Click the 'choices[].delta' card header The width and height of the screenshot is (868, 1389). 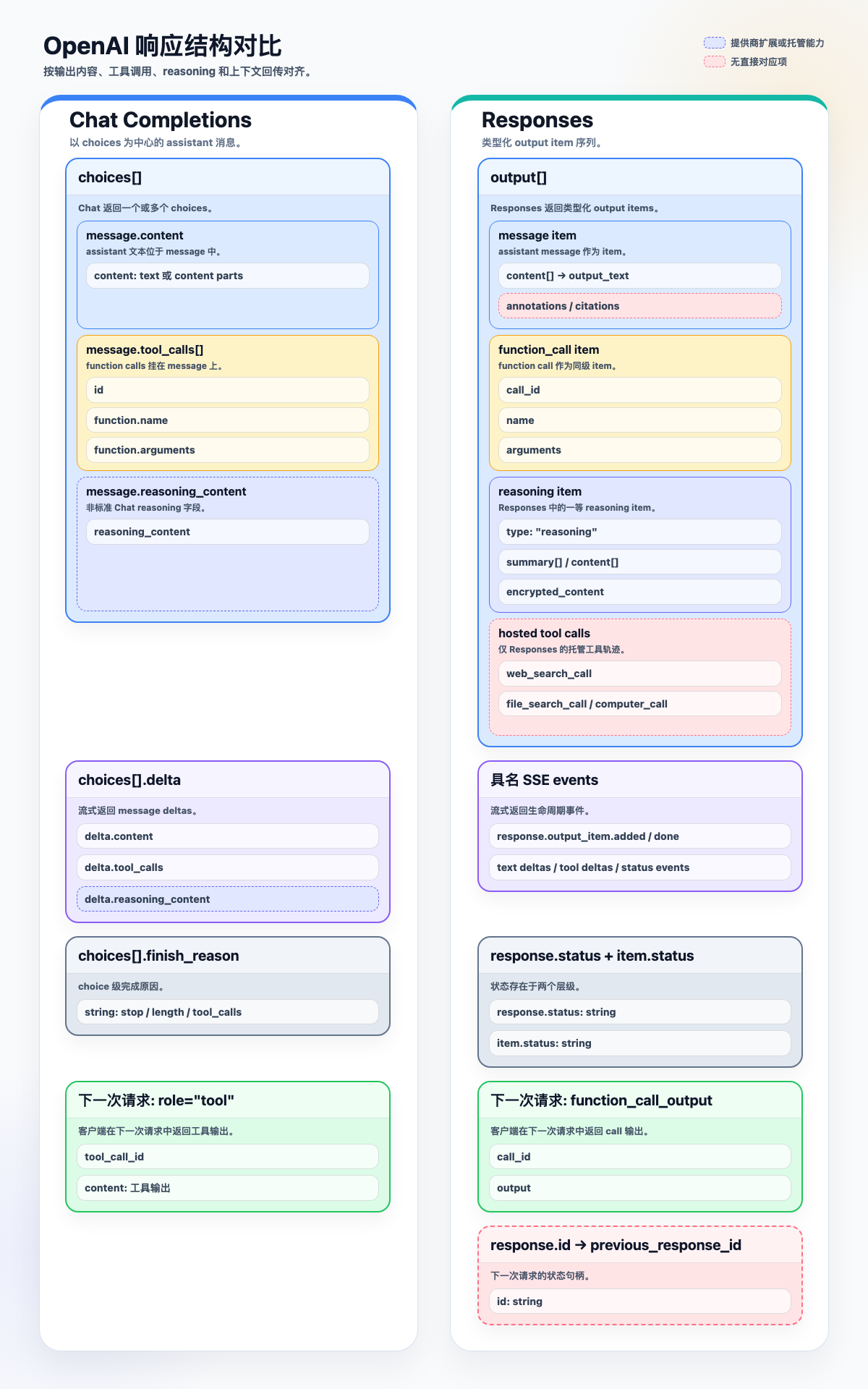pyautogui.click(x=228, y=780)
